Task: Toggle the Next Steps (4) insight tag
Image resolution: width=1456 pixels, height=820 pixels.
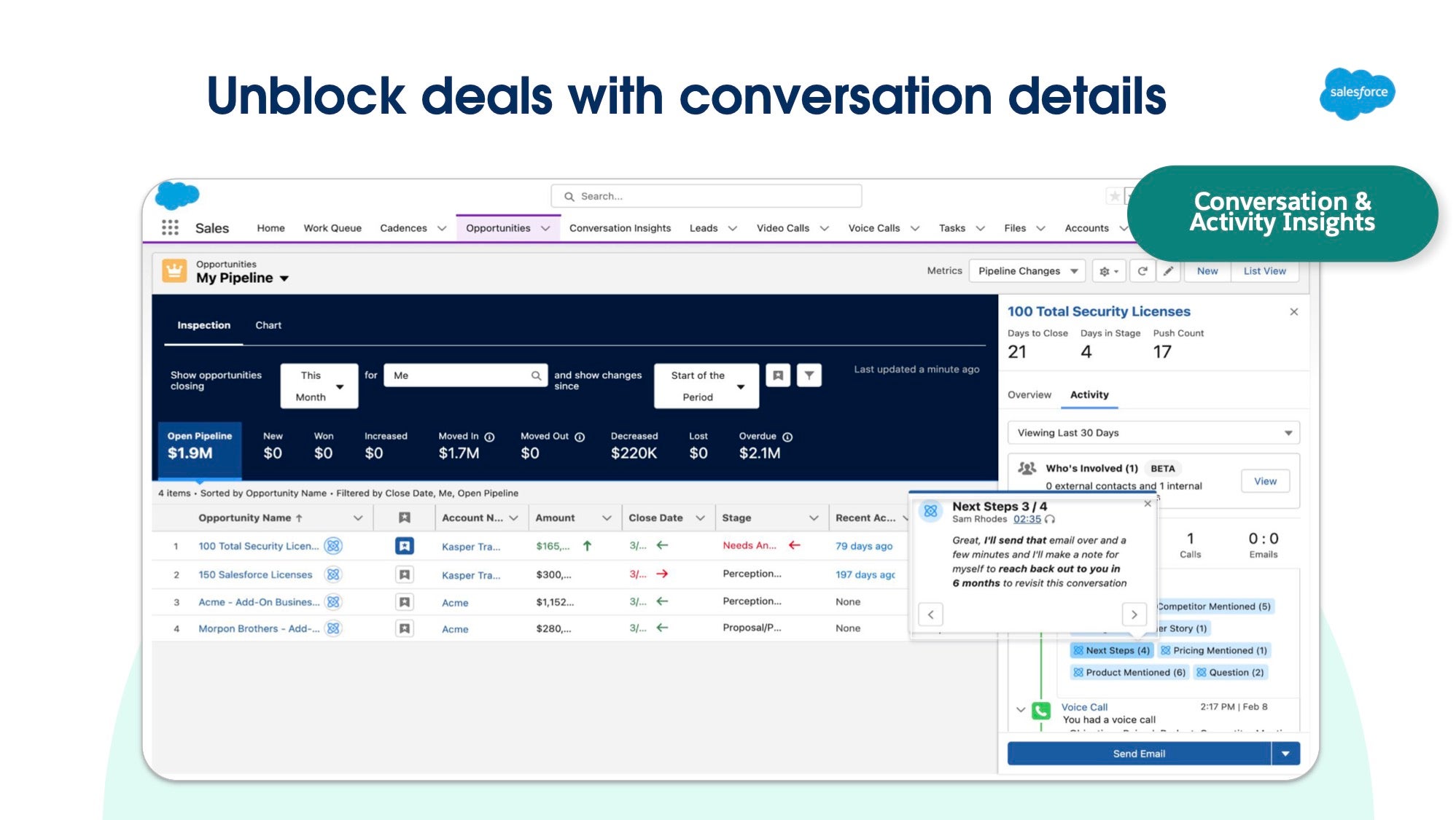Action: point(1111,650)
